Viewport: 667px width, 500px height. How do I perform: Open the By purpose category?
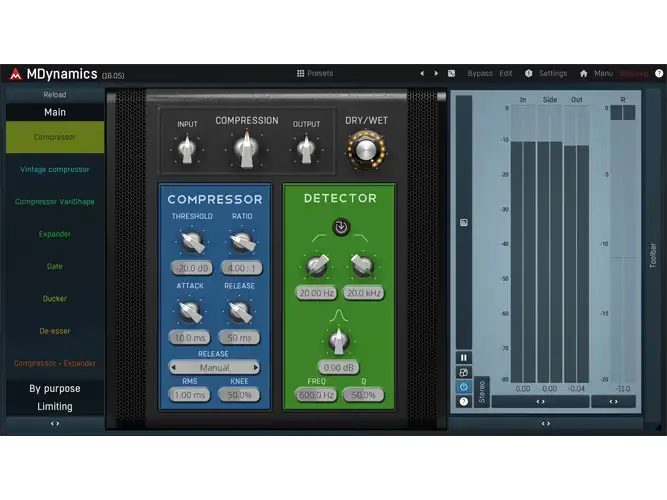pyautogui.click(x=55, y=389)
